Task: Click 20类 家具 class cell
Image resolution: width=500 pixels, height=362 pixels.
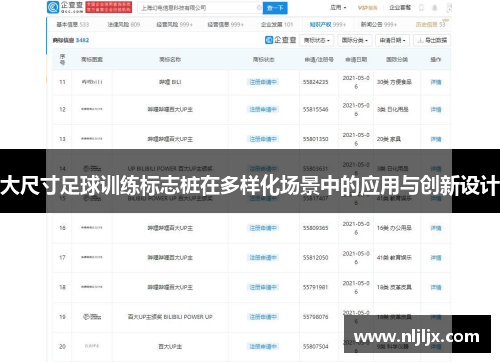Action: (x=389, y=139)
